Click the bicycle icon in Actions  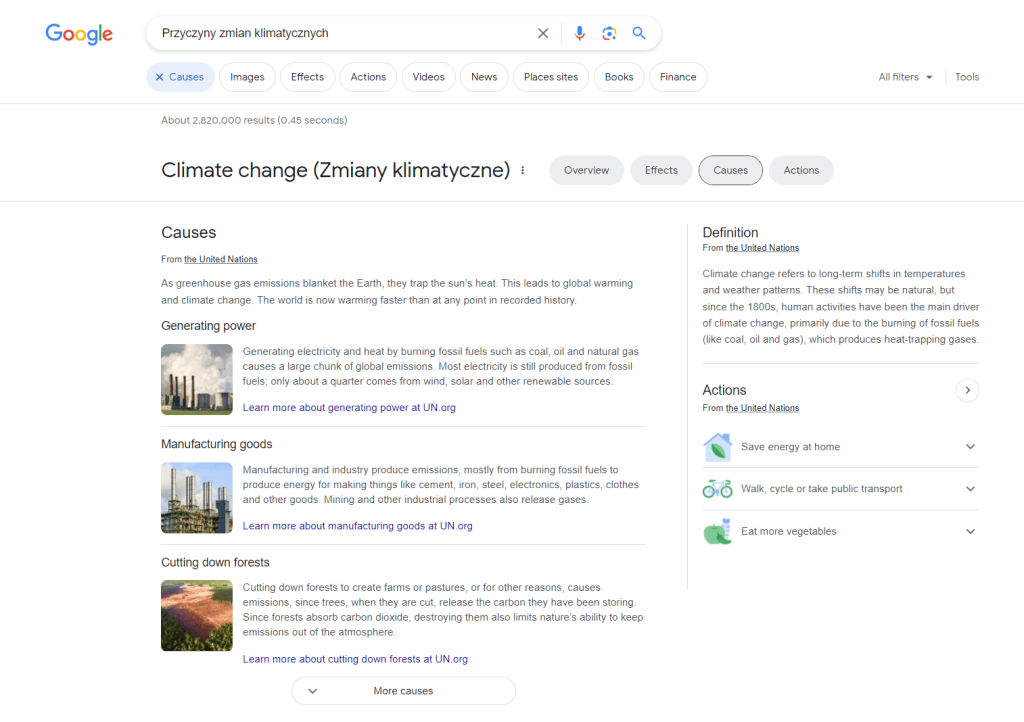[x=717, y=489]
